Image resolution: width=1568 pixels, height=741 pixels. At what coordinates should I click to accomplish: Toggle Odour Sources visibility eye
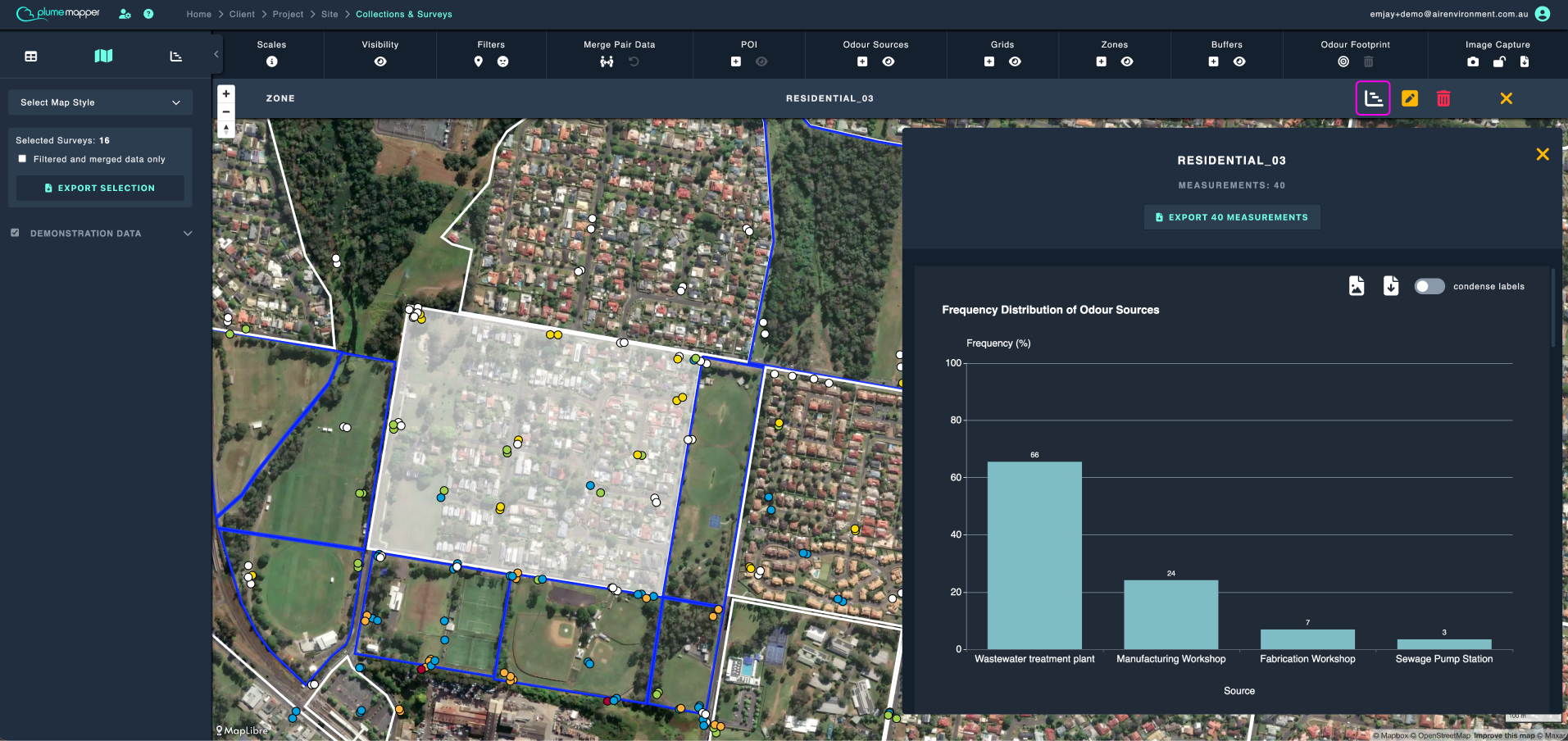(889, 61)
